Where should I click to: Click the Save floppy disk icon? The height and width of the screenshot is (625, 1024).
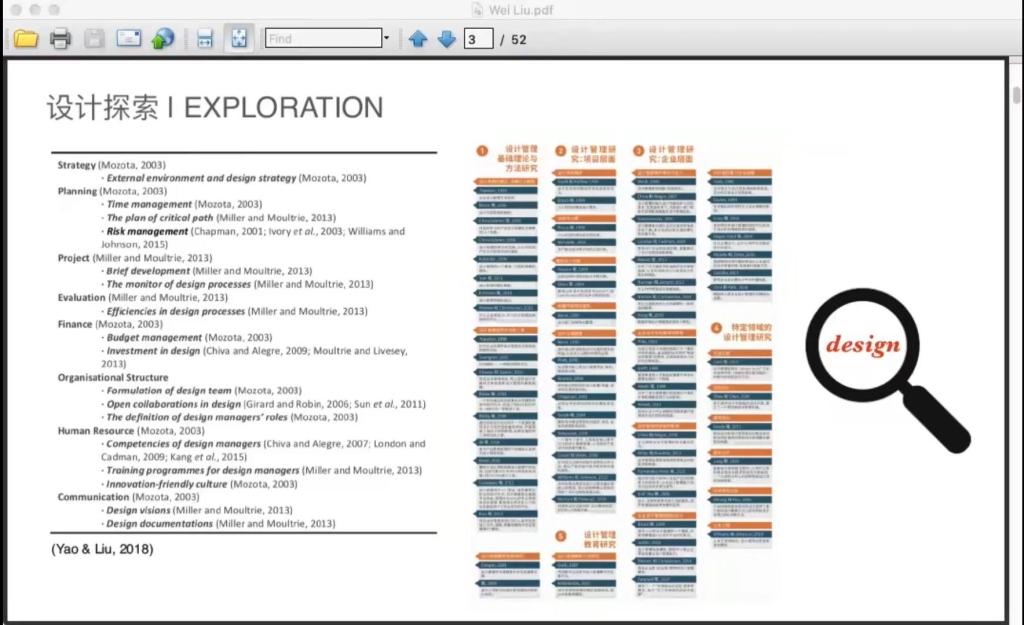pos(94,39)
